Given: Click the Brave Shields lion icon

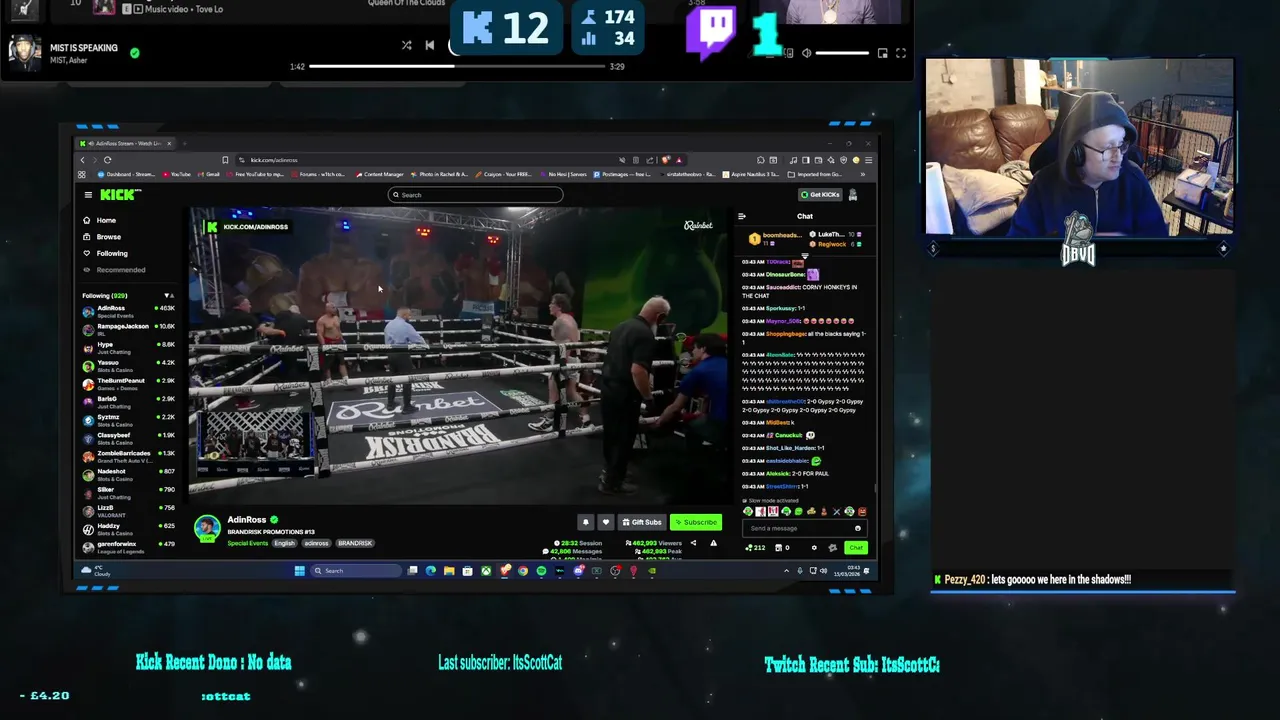Looking at the screenshot, I should pos(666,160).
